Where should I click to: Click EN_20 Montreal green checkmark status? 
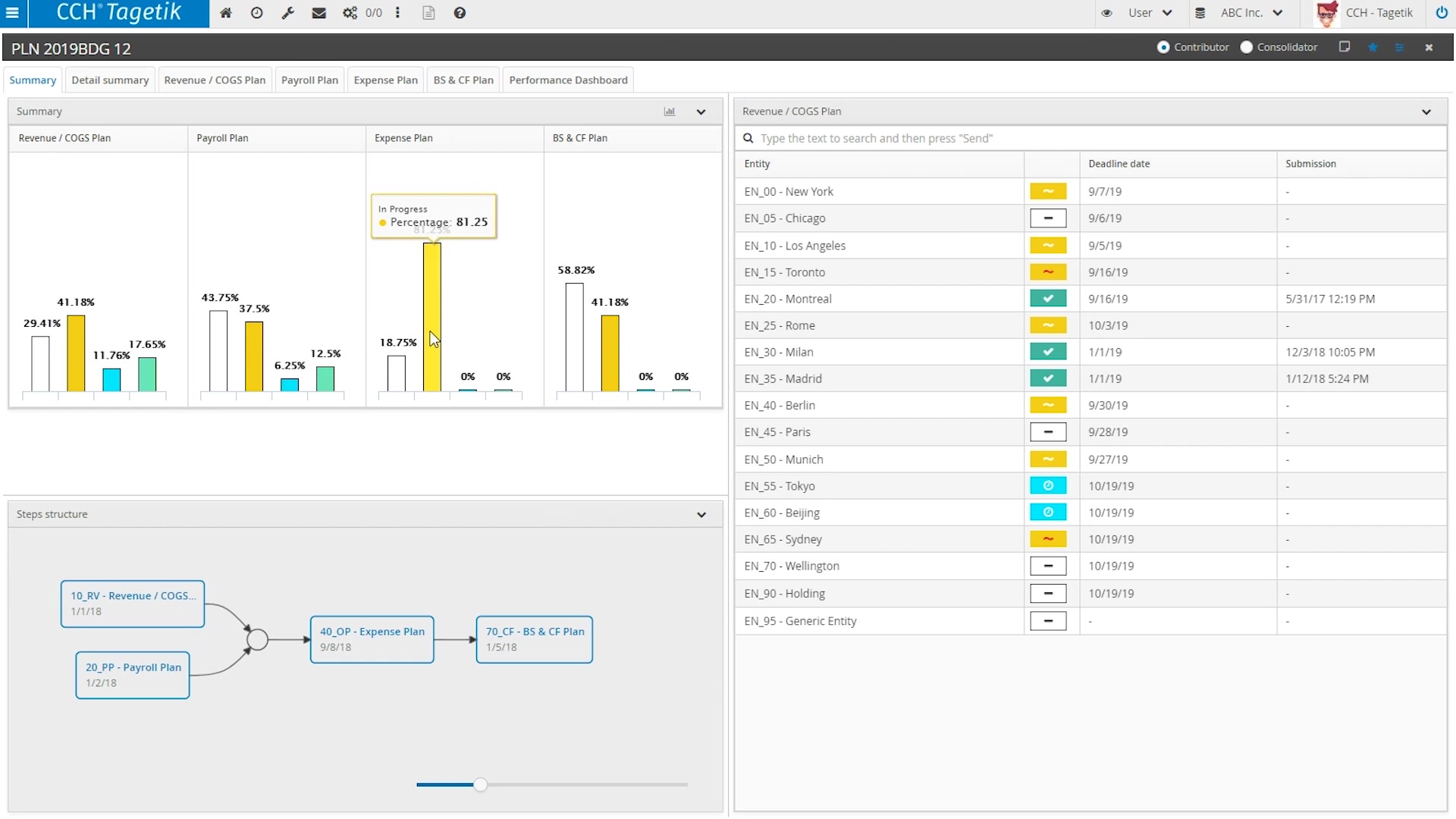(1048, 298)
